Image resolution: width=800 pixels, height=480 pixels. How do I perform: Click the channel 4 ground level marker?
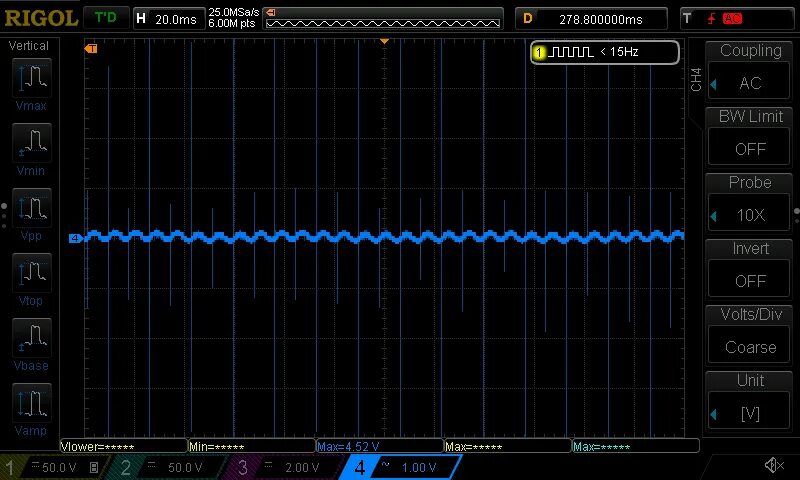[x=75, y=238]
